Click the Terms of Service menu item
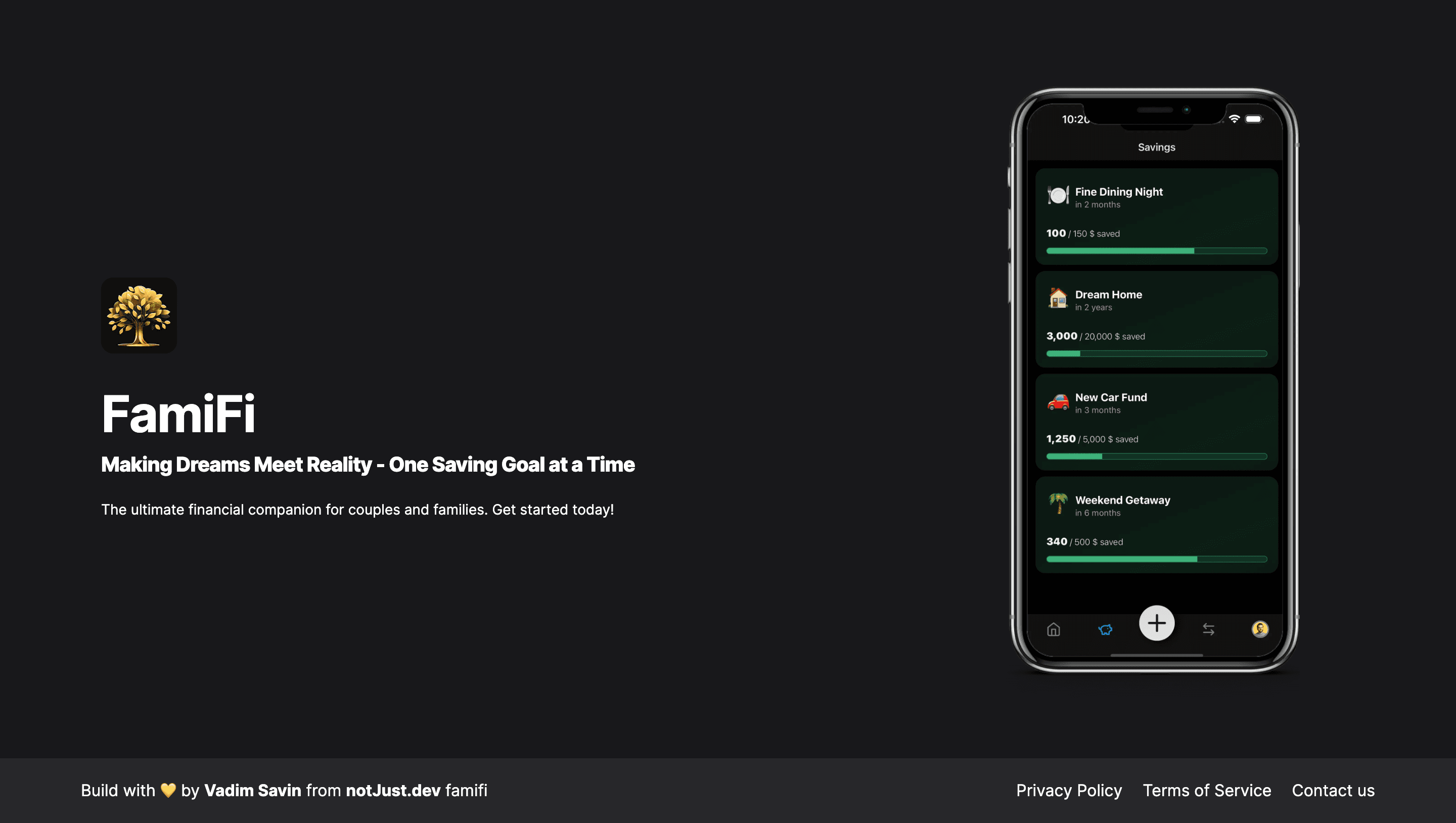Screen dimensions: 1456x823 tap(1207, 790)
